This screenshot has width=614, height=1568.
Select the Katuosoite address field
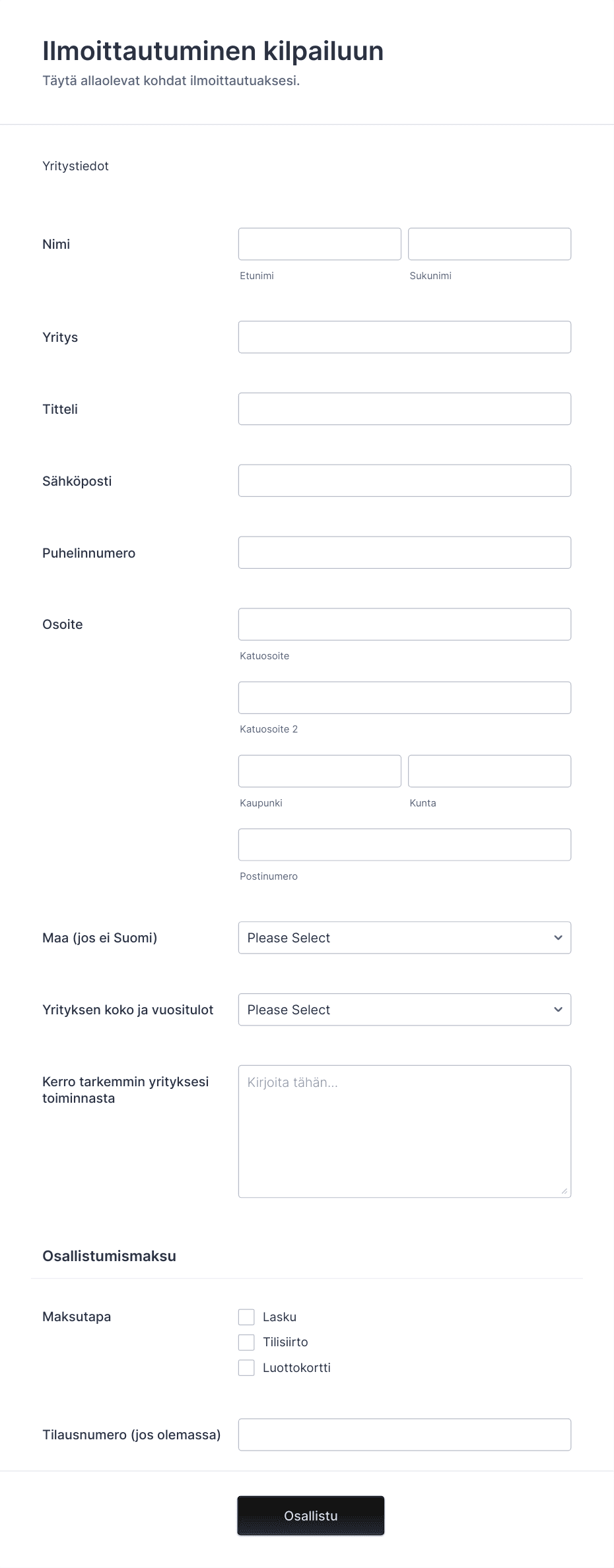click(x=405, y=624)
